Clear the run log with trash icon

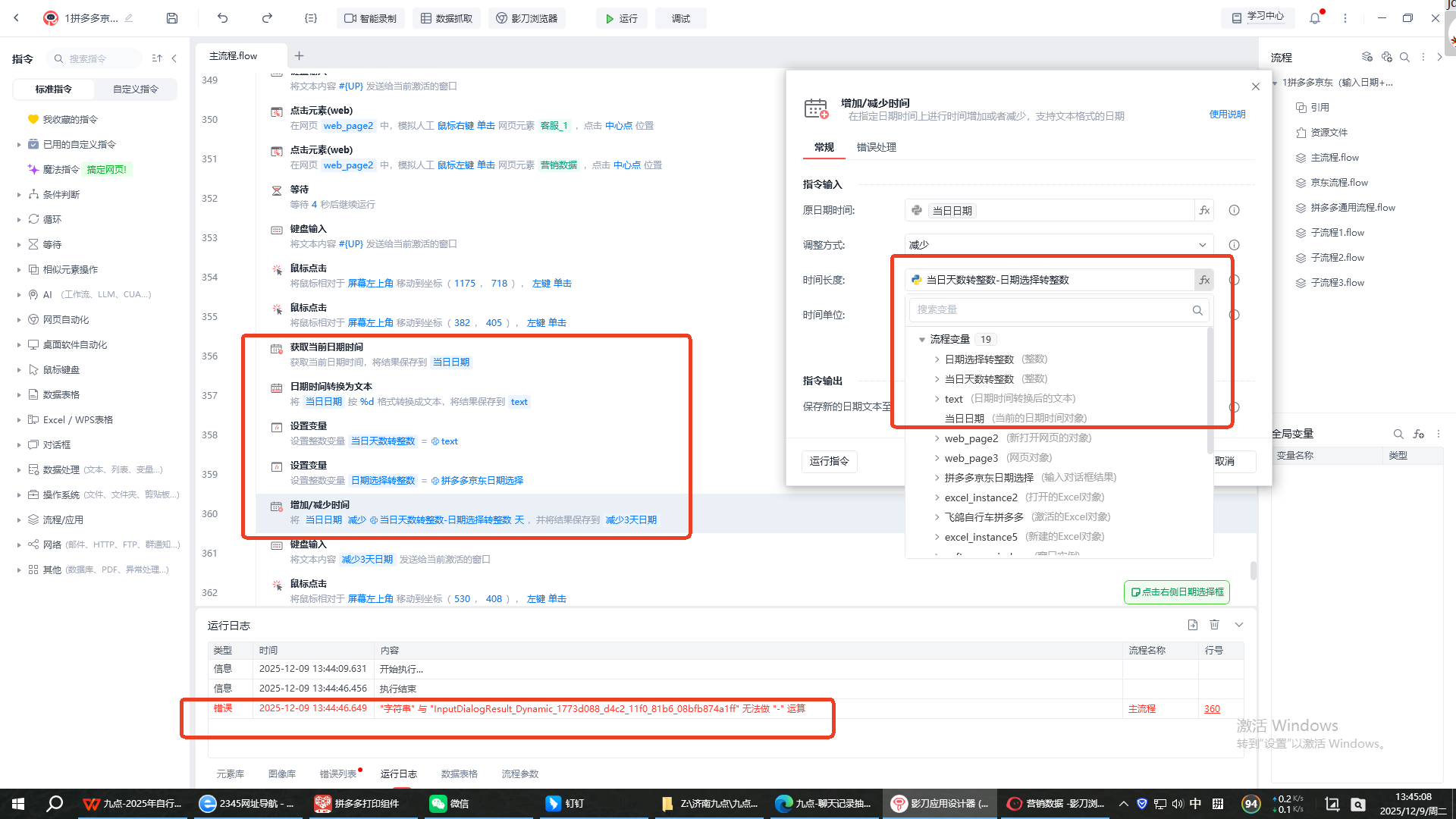(1215, 625)
